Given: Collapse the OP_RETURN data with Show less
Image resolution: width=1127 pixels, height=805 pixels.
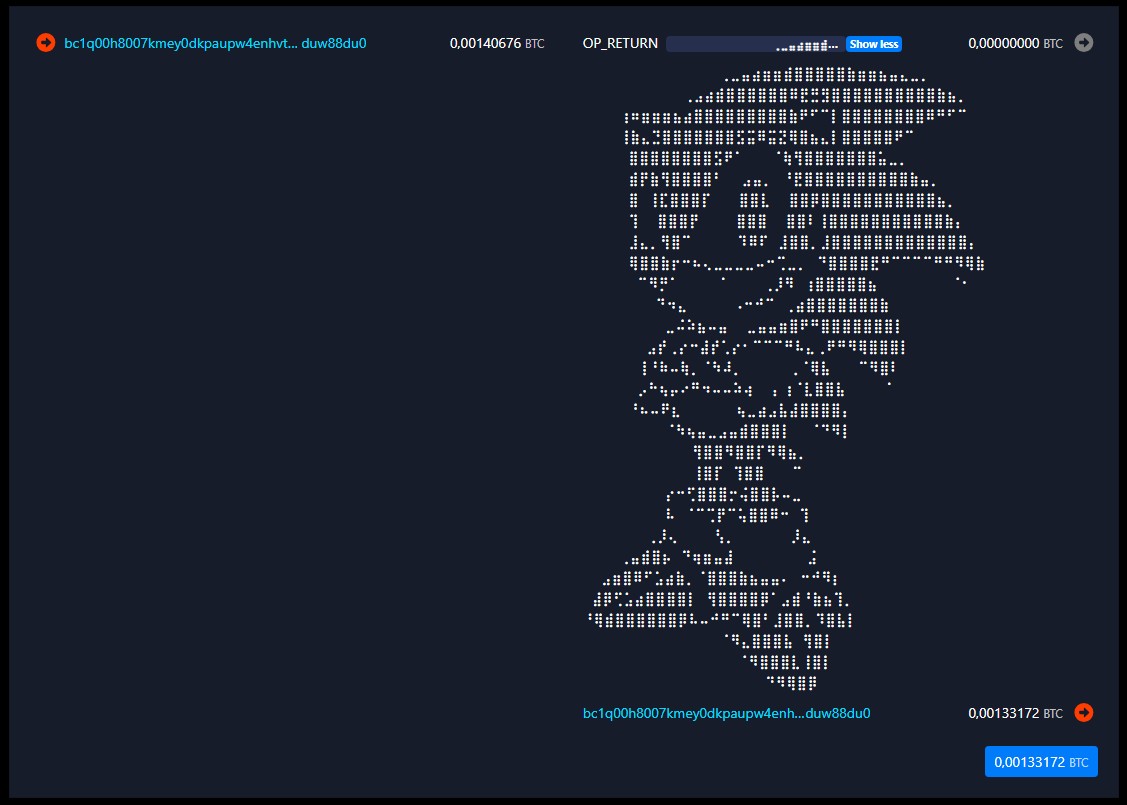Looking at the screenshot, I should [x=874, y=44].
